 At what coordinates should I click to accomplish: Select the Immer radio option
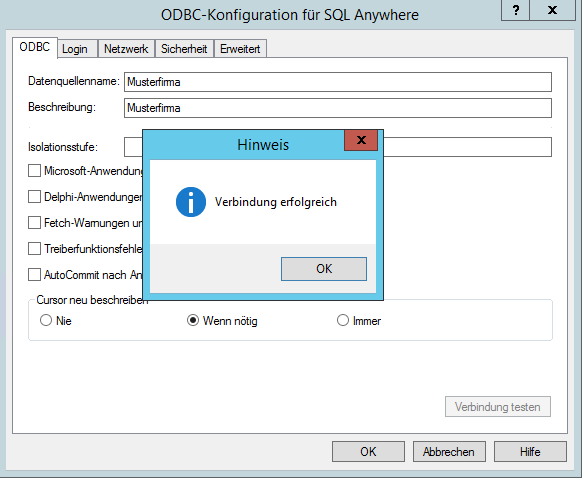click(x=343, y=320)
